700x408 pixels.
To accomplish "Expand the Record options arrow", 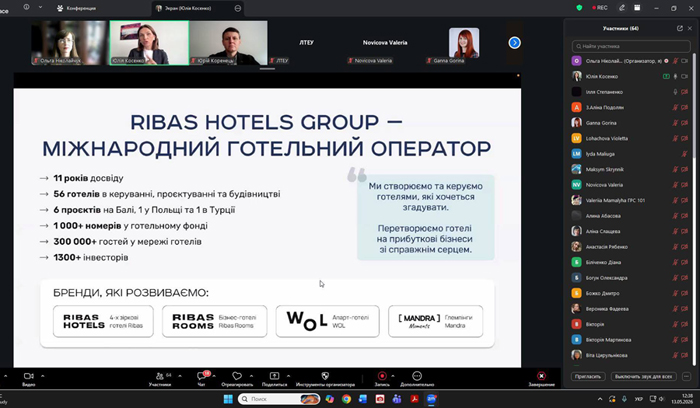I will click(x=393, y=376).
